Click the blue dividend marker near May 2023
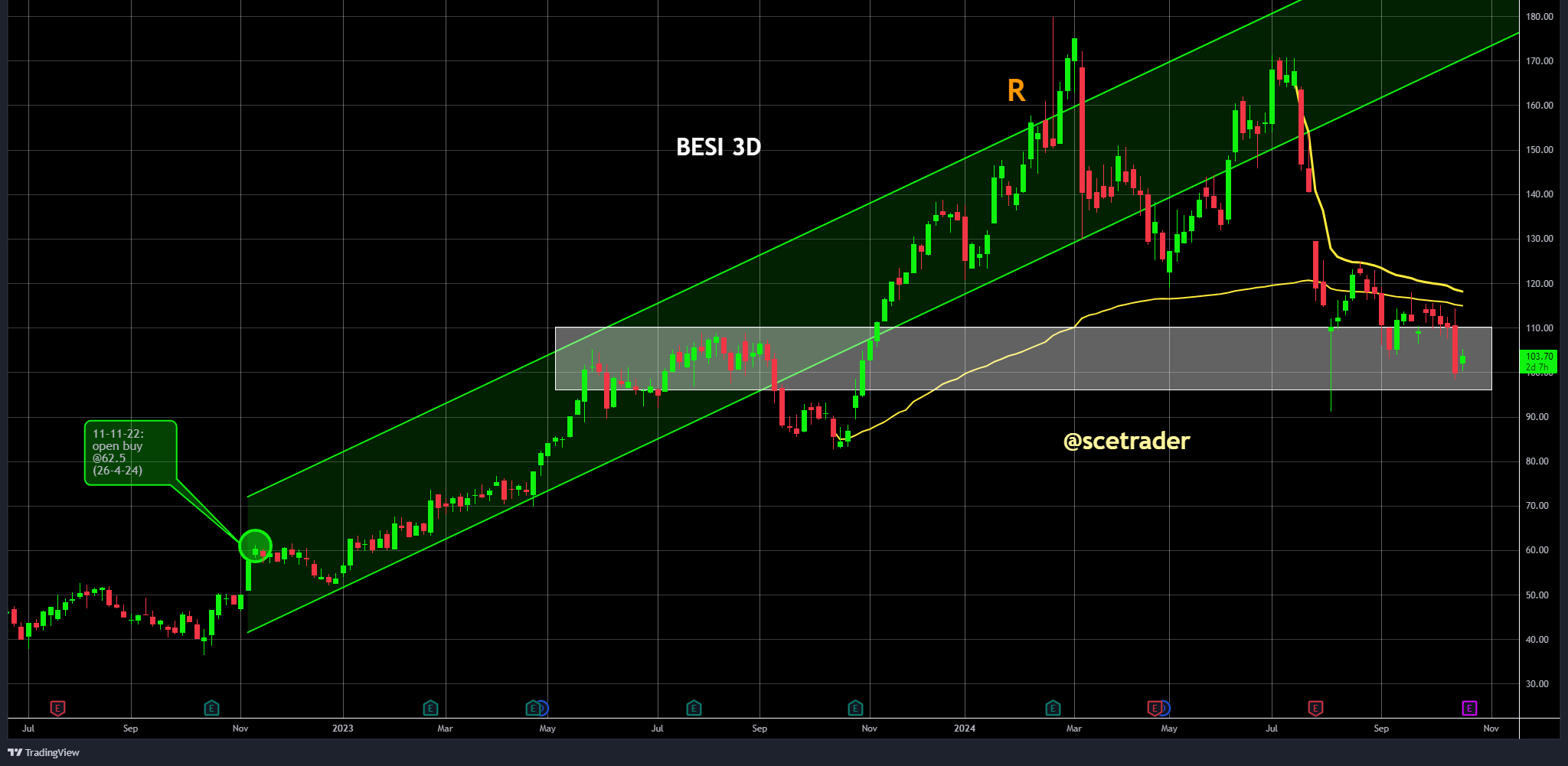Viewport: 1568px width, 766px height. (x=544, y=708)
